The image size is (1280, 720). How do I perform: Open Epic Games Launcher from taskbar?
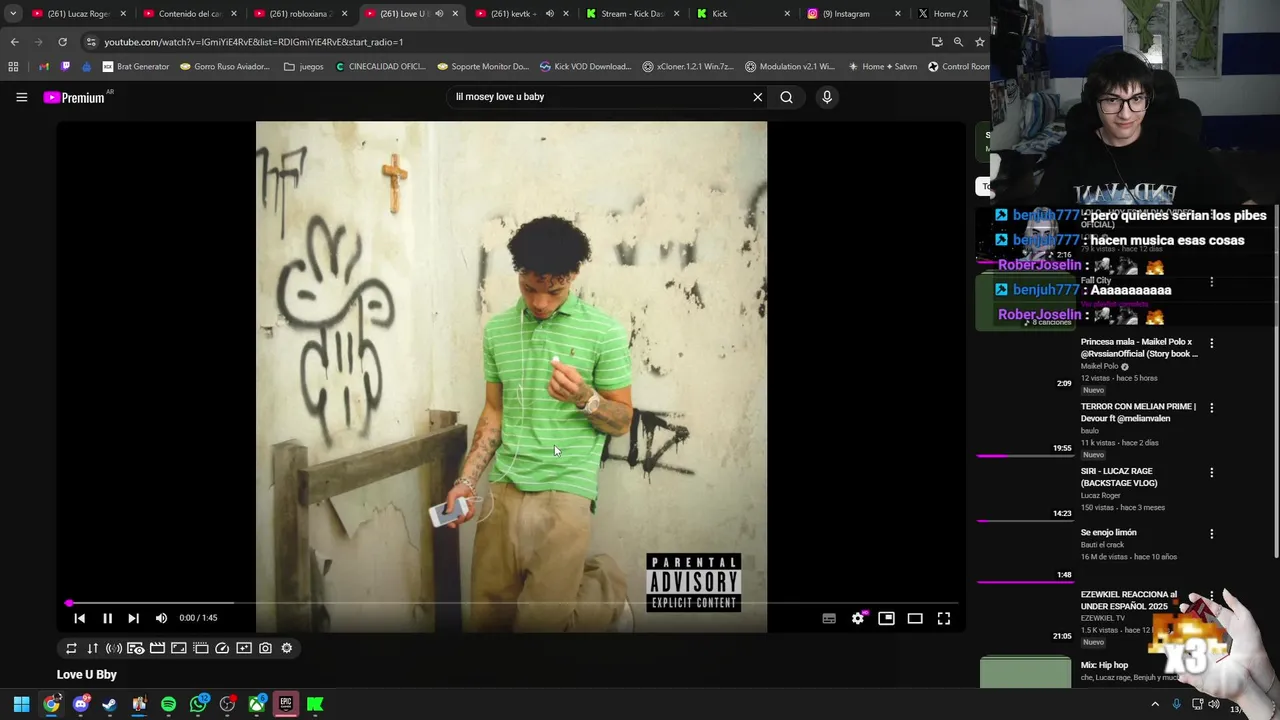point(286,704)
